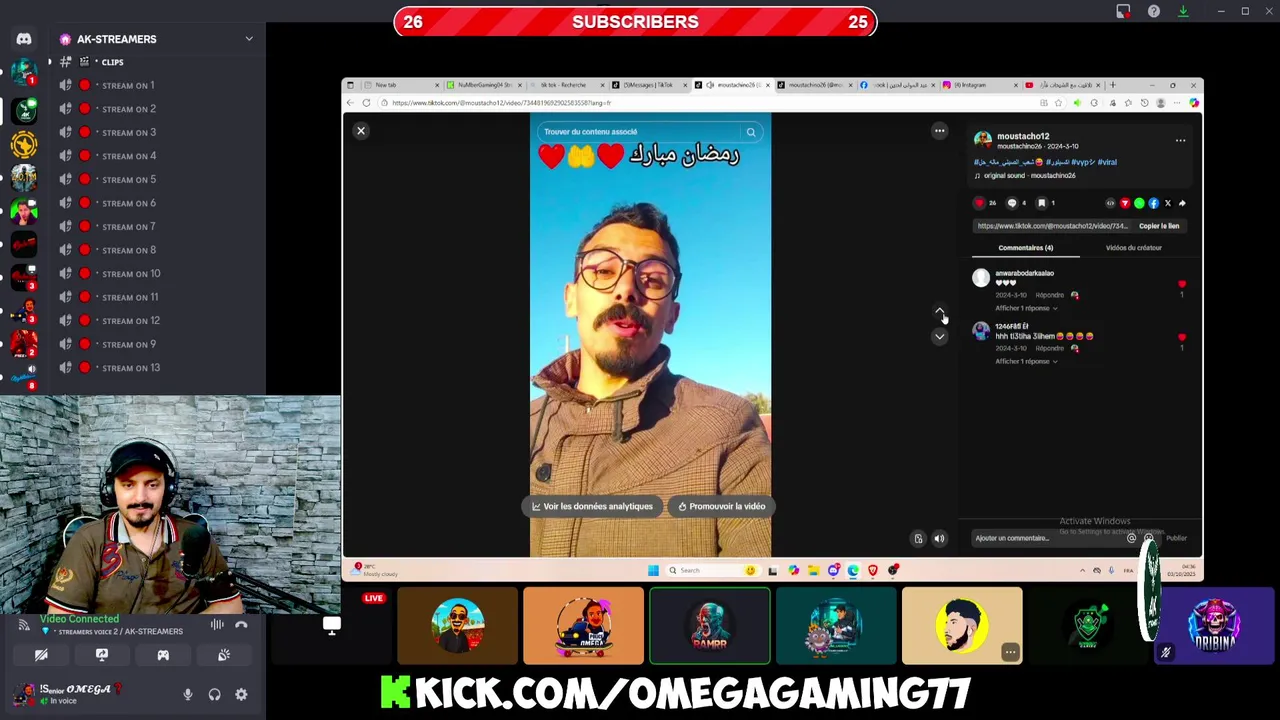Open options on the yellow avatar tile

coord(1010,653)
